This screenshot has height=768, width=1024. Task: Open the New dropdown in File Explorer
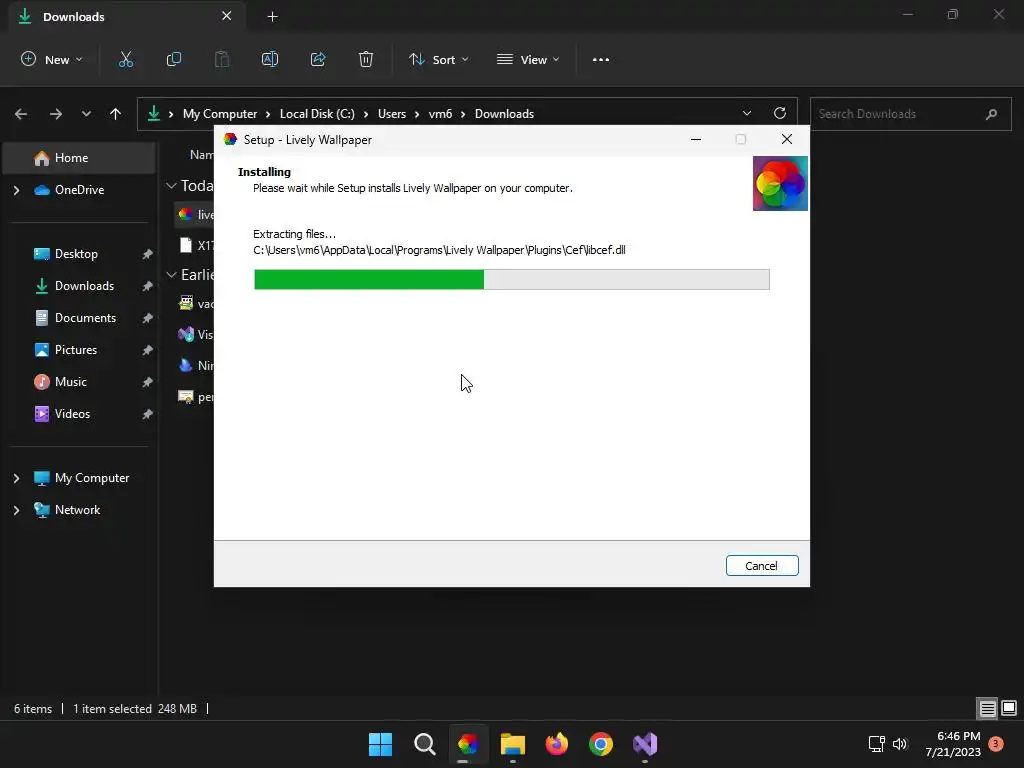coord(52,59)
